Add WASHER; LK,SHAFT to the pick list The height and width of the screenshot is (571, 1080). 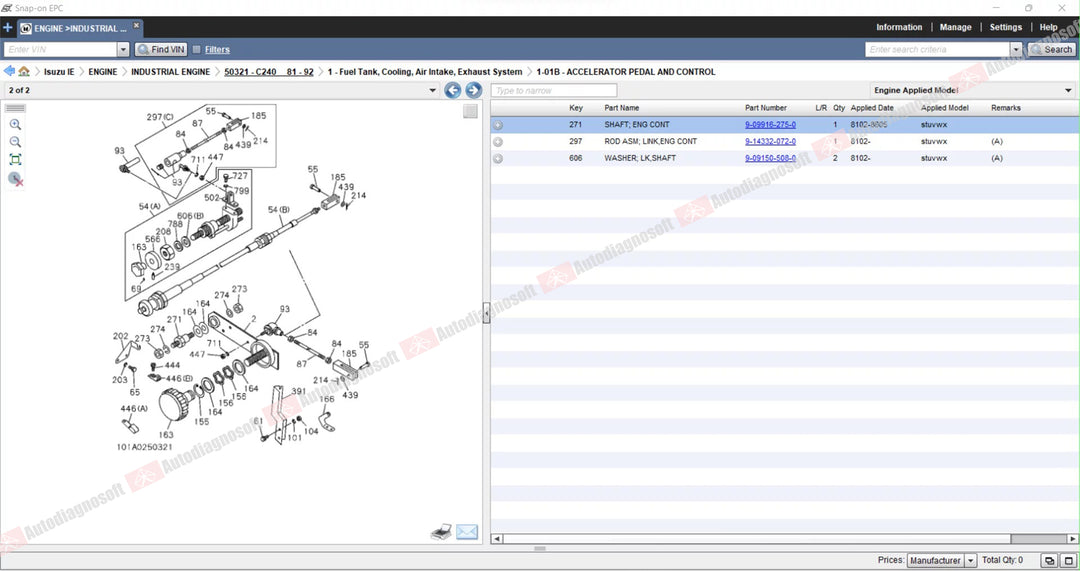pyautogui.click(x=498, y=158)
